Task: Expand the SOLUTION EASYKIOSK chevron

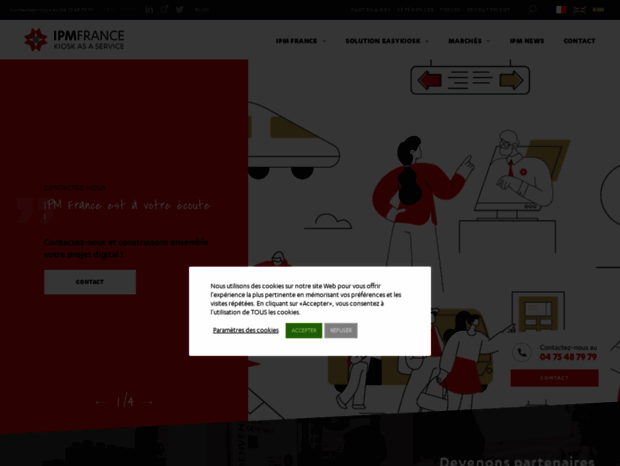Action: click(x=427, y=41)
